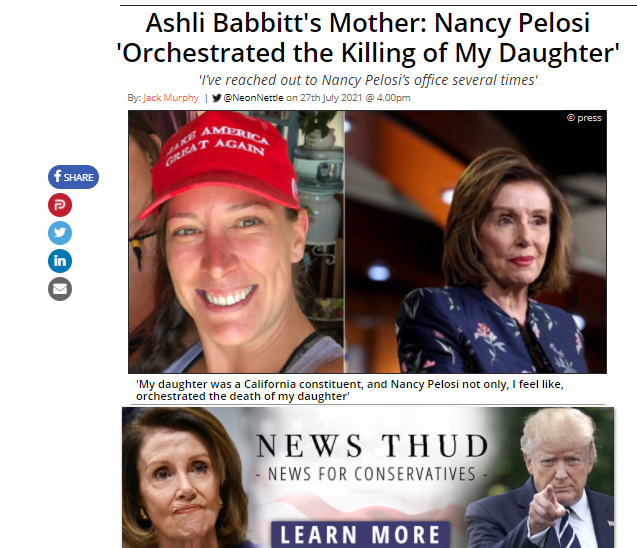Click the Twitter bird beside @NeonNettle
This screenshot has width=637, height=548.
(217, 98)
